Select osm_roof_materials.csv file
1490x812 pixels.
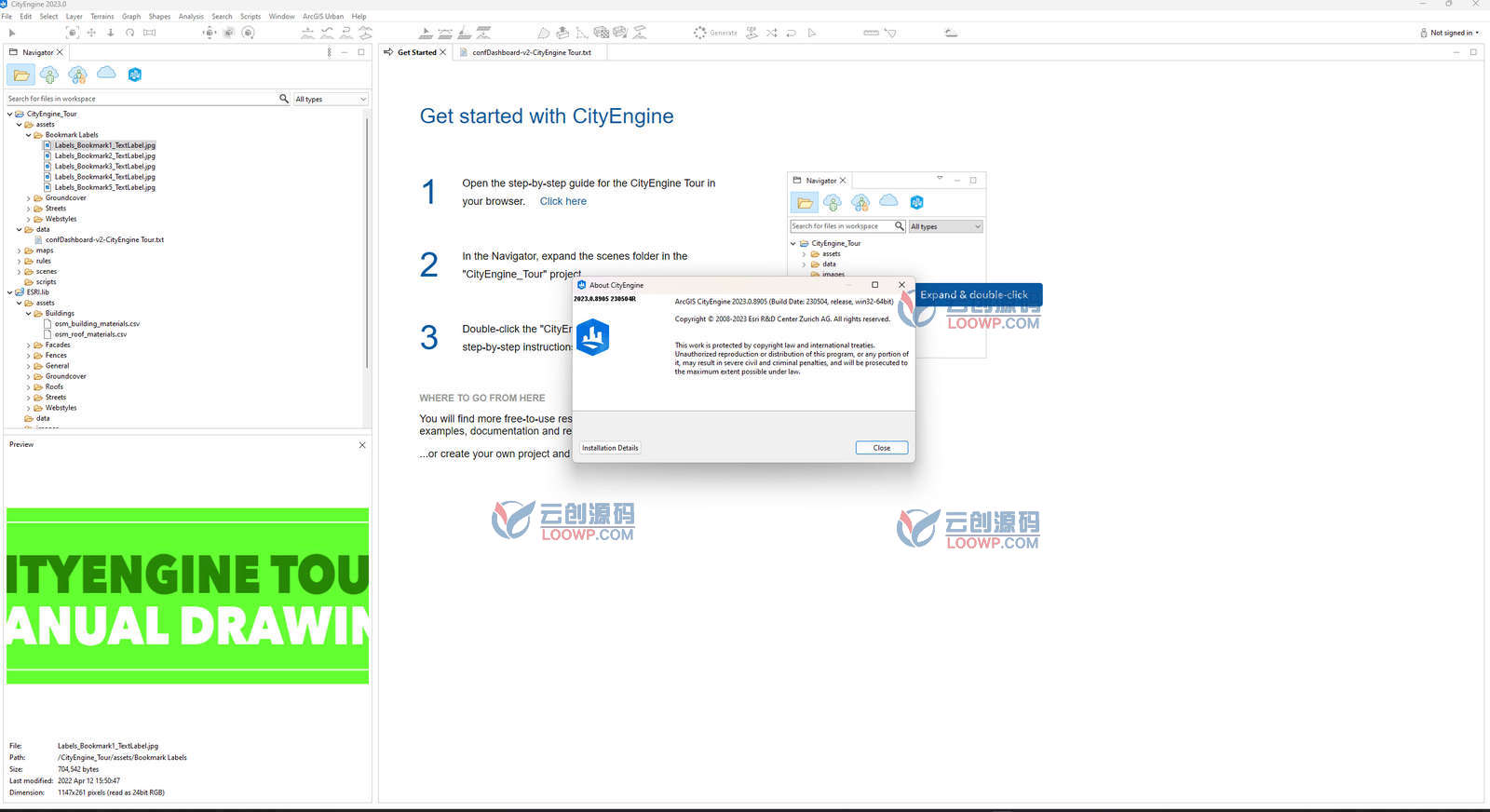86,334
